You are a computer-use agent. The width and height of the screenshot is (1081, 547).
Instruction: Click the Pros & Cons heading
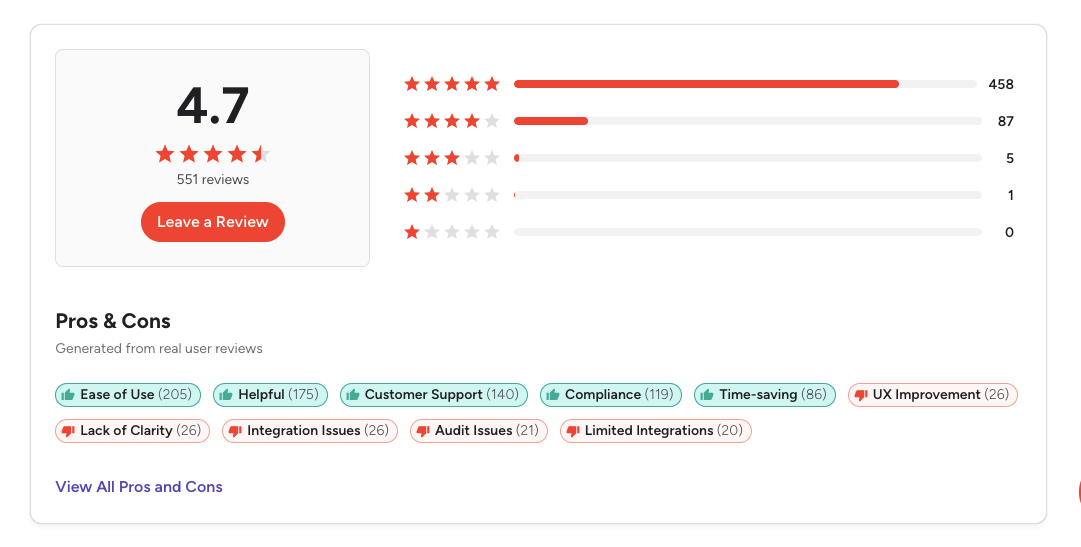point(113,321)
